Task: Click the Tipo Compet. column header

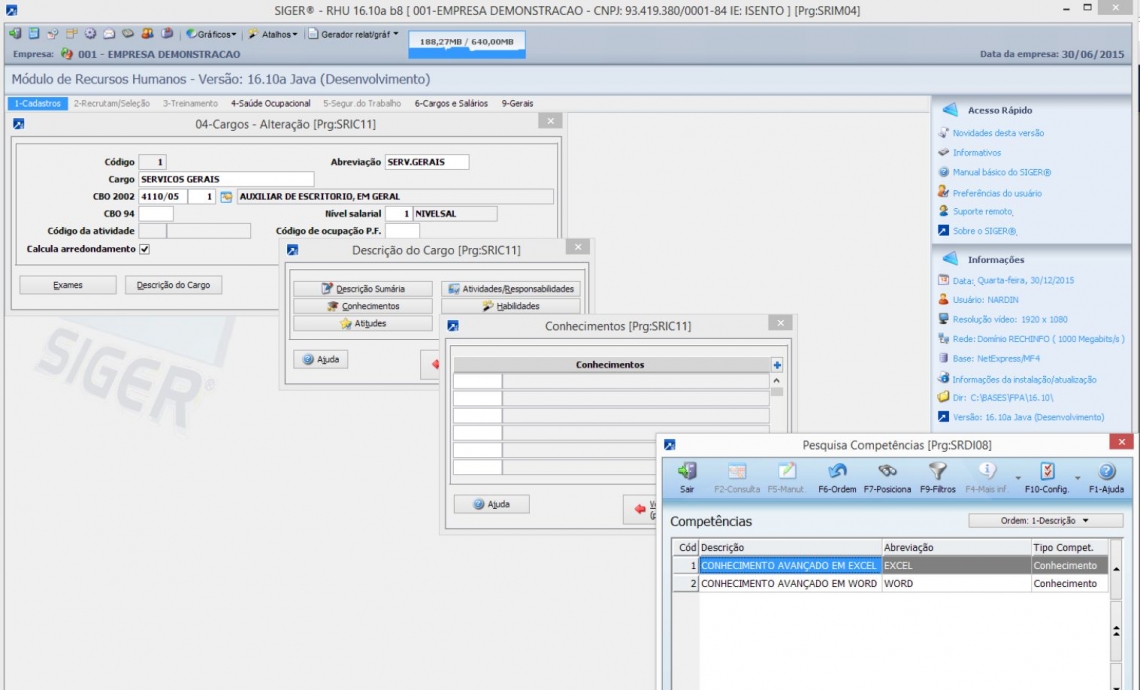Action: pyautogui.click(x=1069, y=547)
